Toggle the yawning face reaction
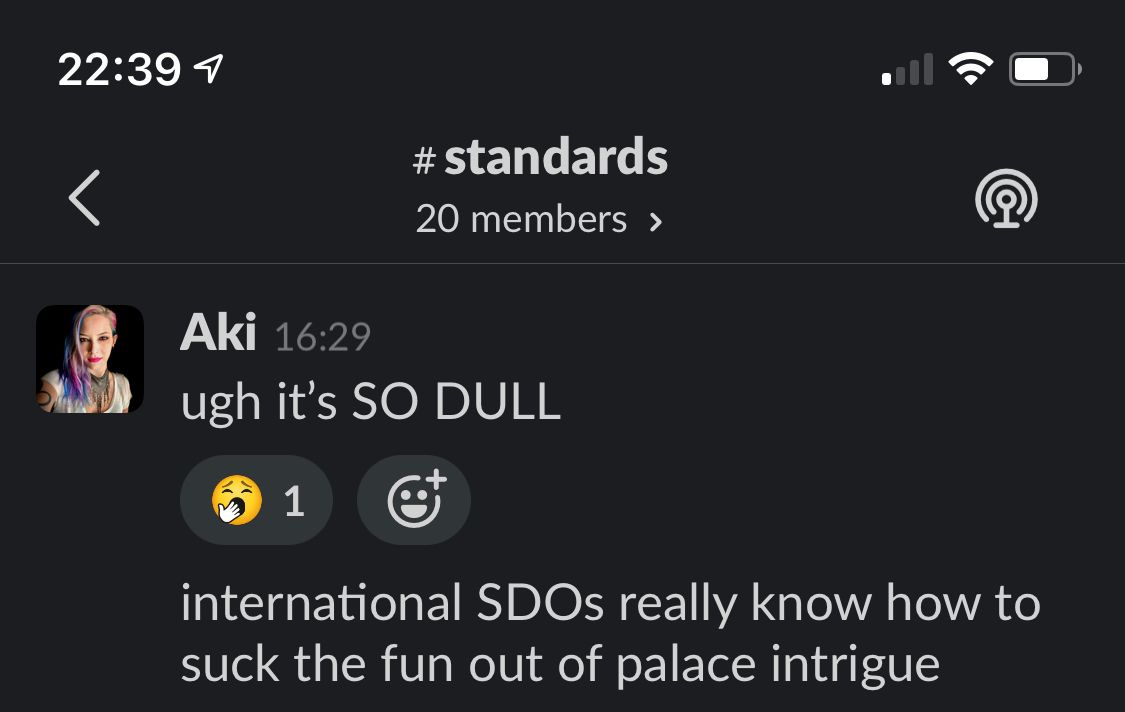Viewport: 1125px width, 712px height. coord(256,500)
